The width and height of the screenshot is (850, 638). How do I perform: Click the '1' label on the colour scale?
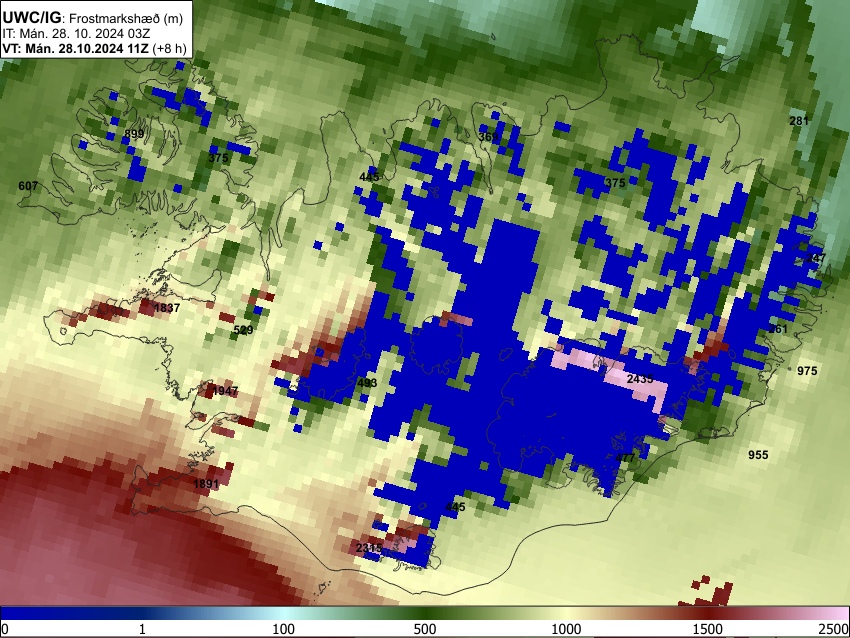(x=142, y=629)
